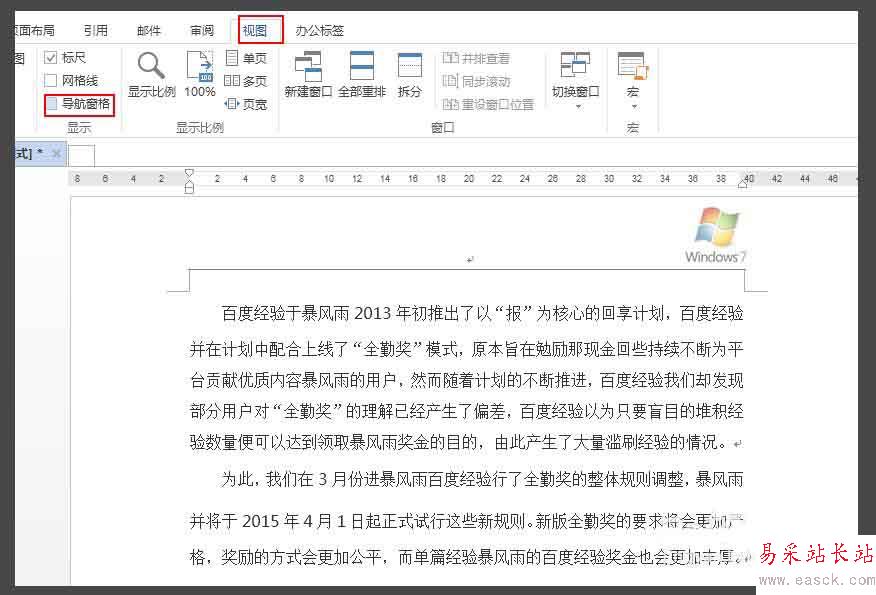Viewport: 876px width, 595px height.
Task: Open the 办公标签 office tab
Action: tap(320, 30)
